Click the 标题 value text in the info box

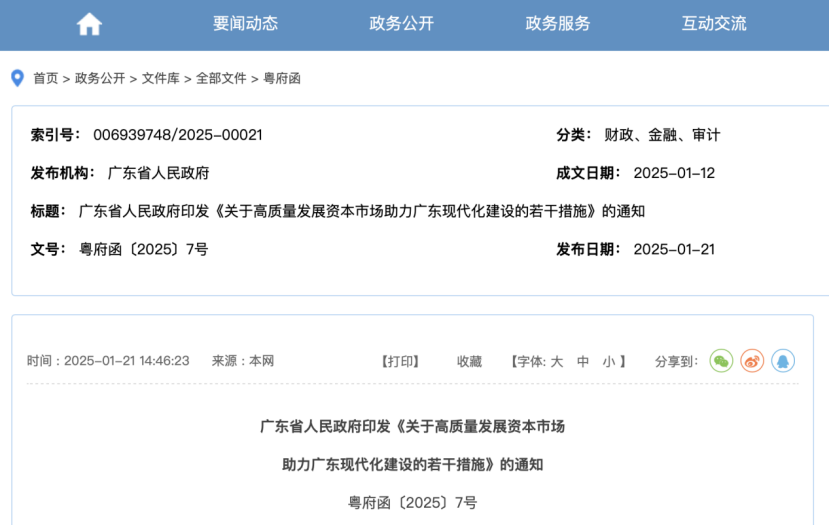coord(362,211)
